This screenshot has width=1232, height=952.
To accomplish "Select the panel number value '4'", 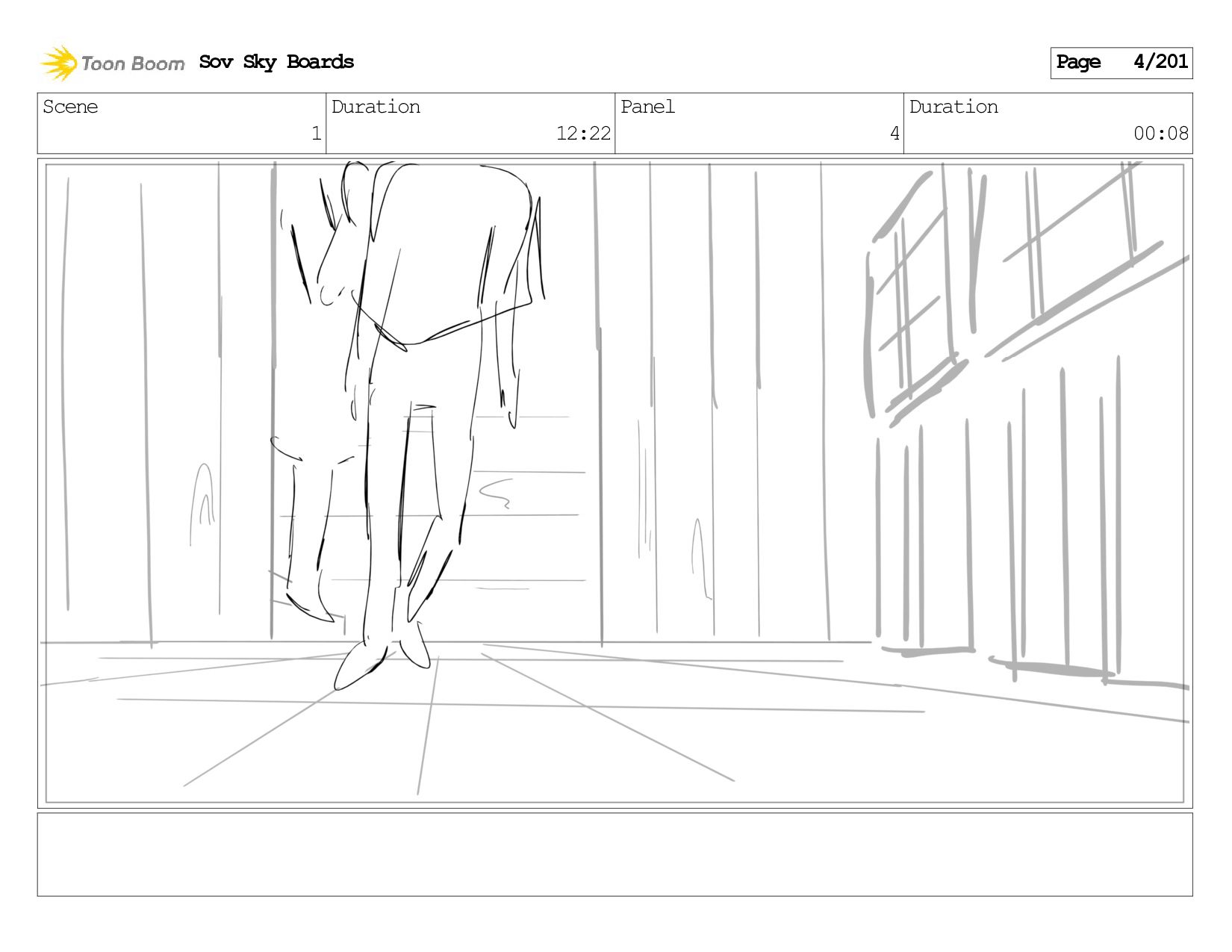I will (895, 134).
